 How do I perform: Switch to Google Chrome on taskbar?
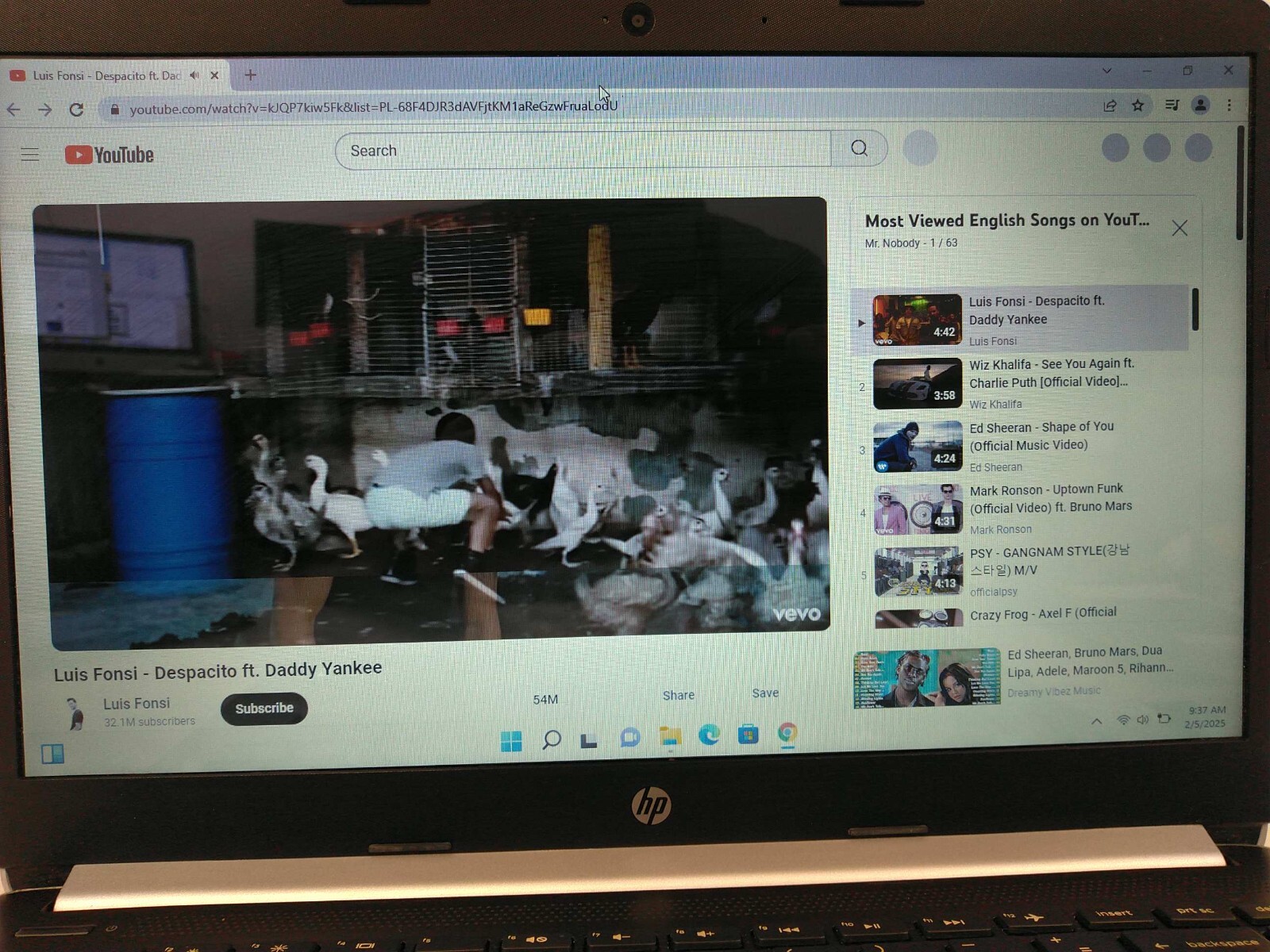(x=787, y=733)
